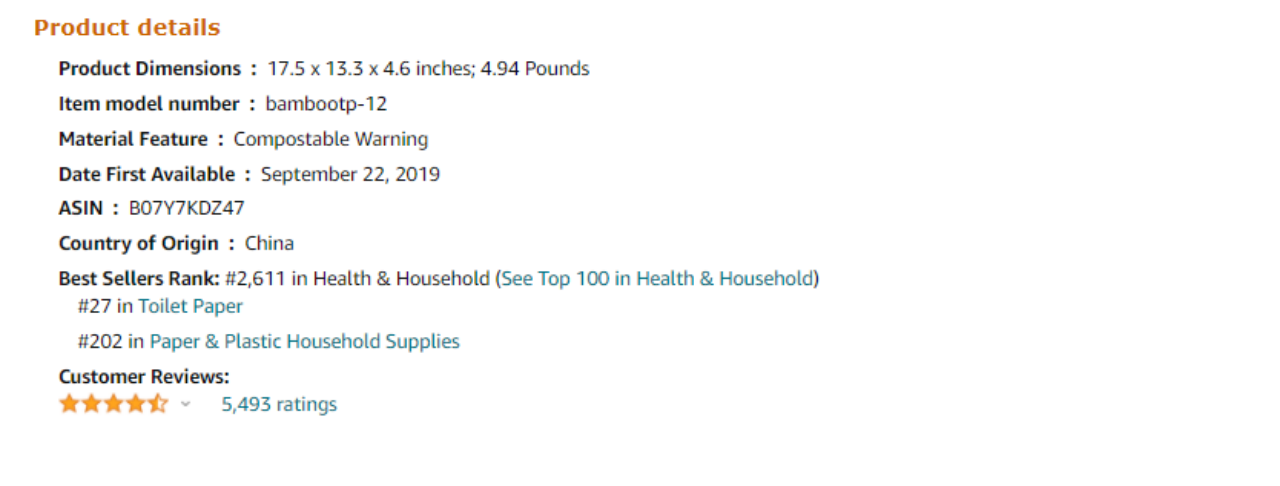The width and height of the screenshot is (1280, 486).
Task: Click the half-filled fifth rating star
Action: tap(159, 404)
